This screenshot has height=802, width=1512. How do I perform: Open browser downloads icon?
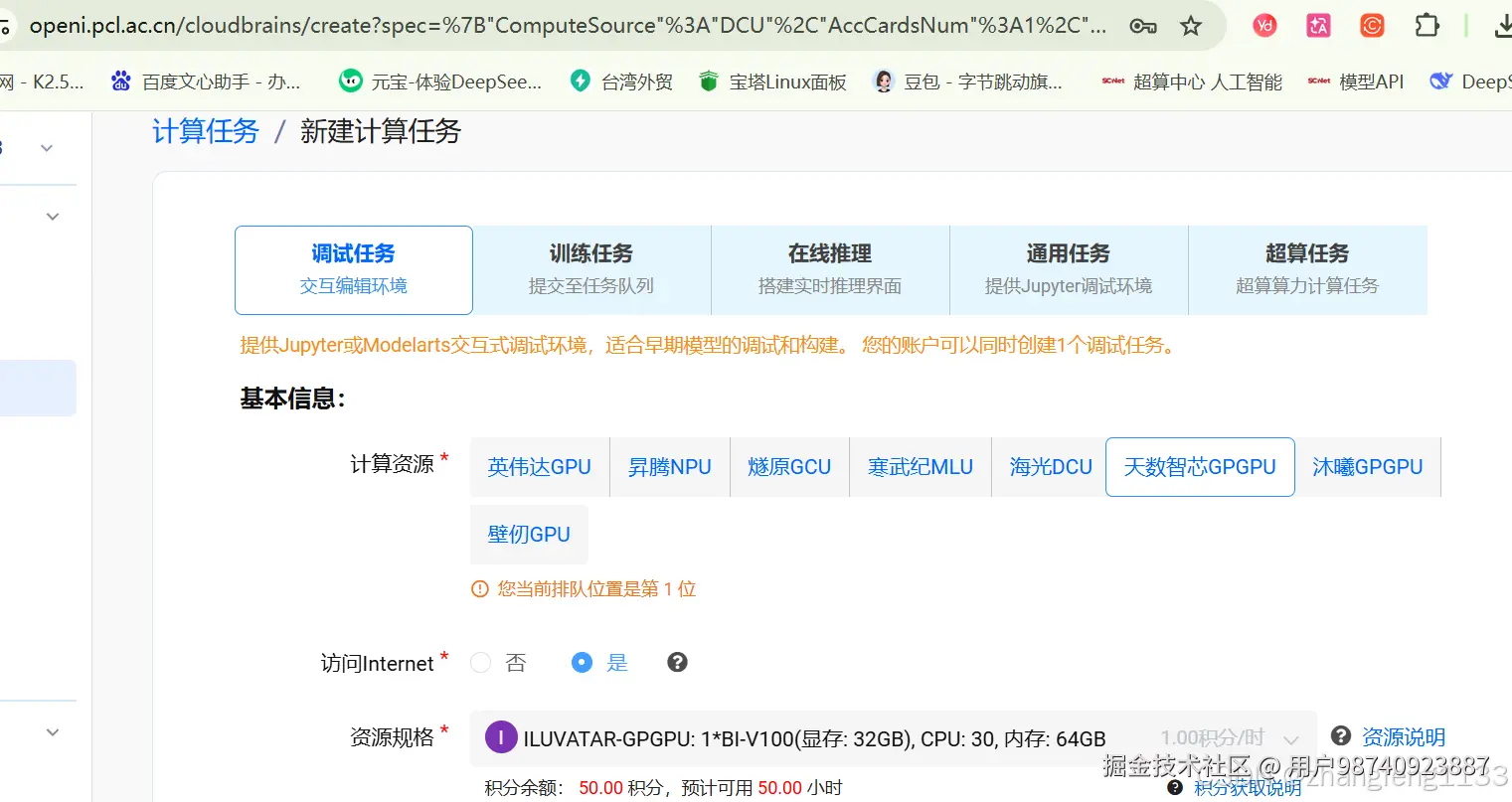coord(1502,26)
